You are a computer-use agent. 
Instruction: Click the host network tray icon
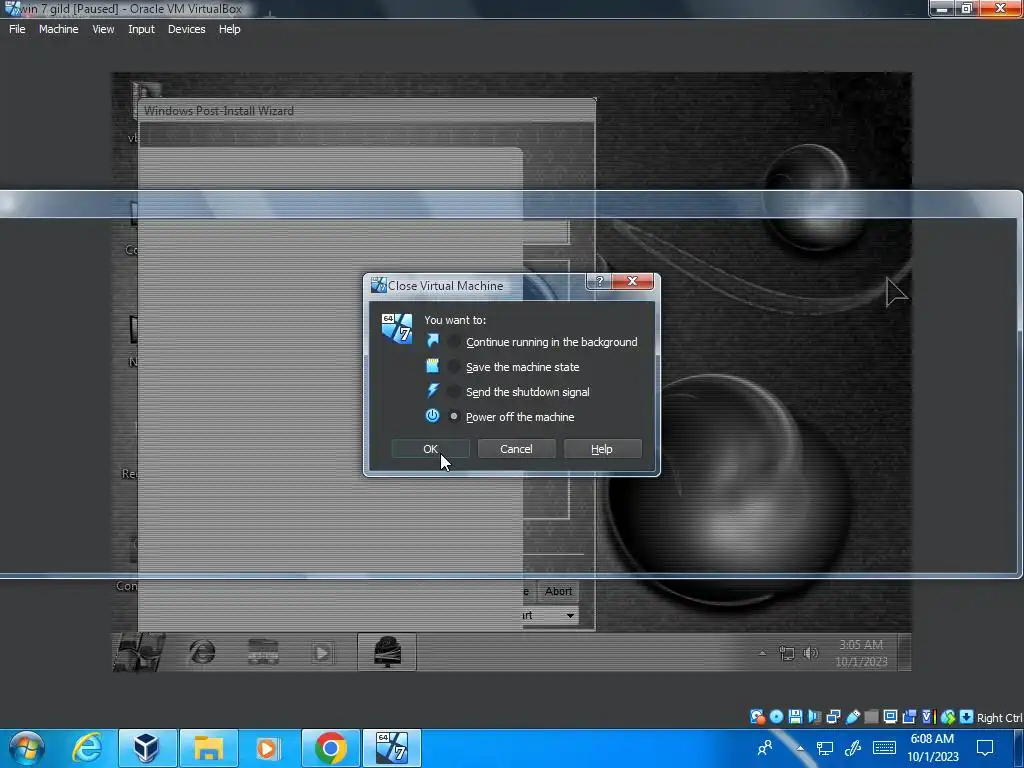pos(825,748)
